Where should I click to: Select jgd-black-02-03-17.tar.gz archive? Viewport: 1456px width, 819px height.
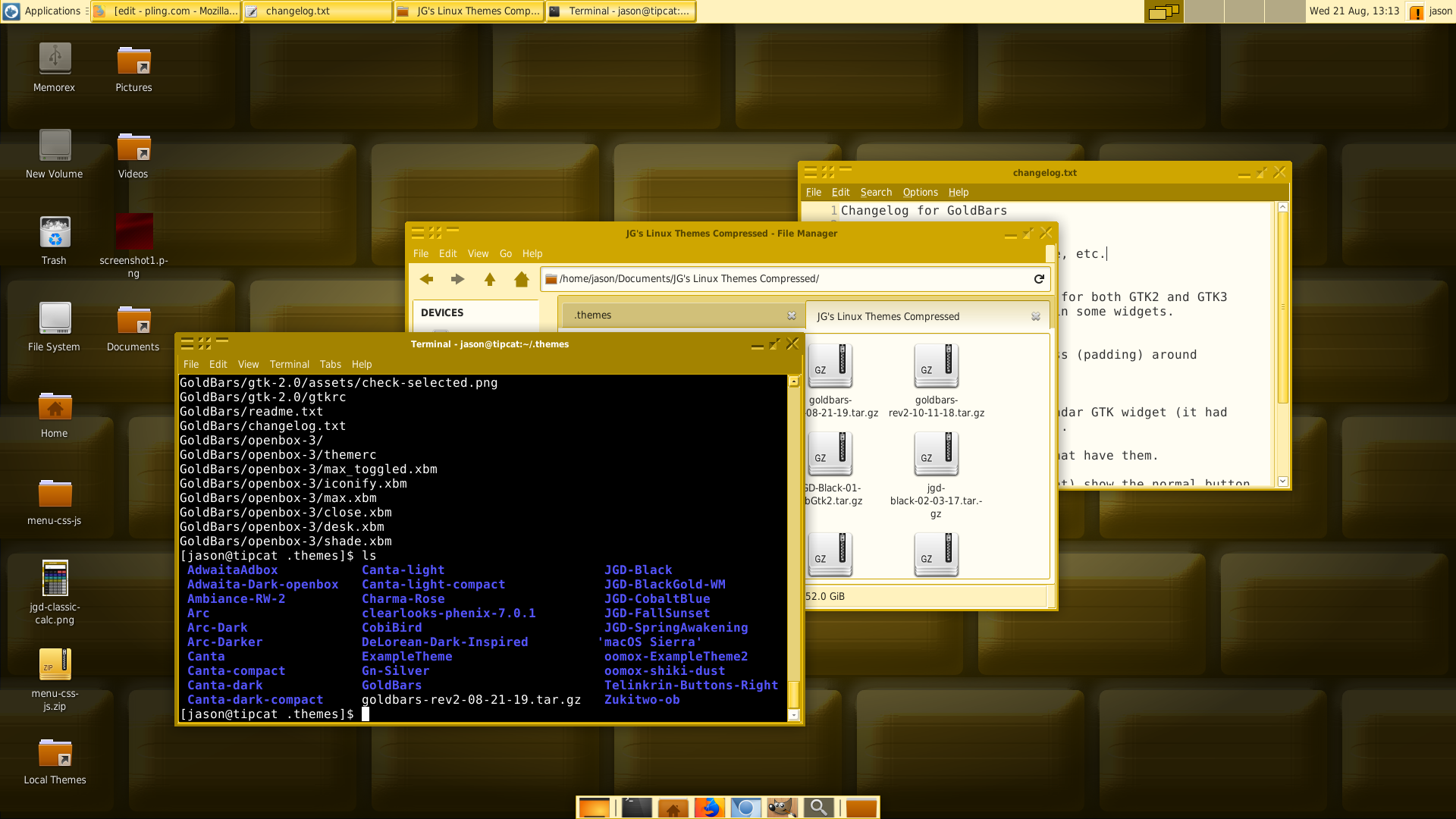[936, 453]
